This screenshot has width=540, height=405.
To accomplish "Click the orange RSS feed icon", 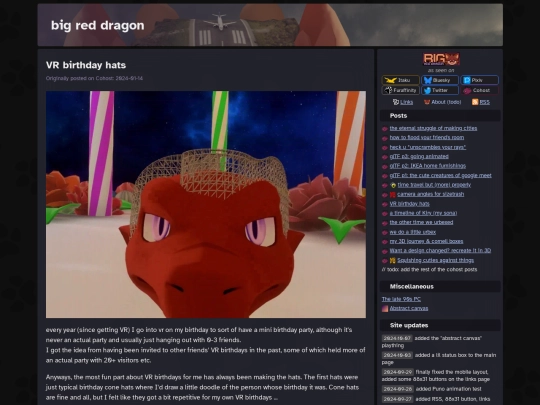I will pos(475,102).
